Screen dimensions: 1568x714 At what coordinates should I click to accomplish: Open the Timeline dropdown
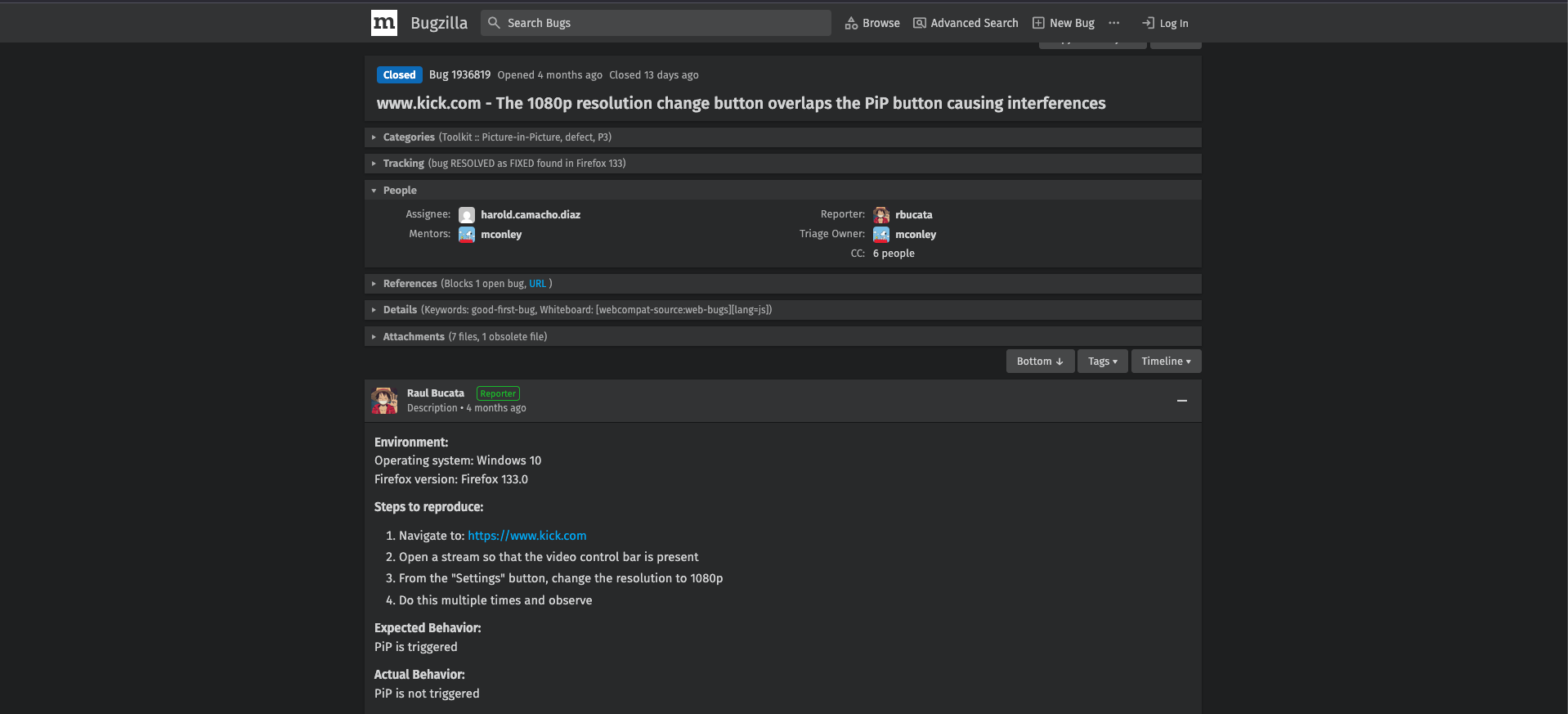tap(1166, 361)
